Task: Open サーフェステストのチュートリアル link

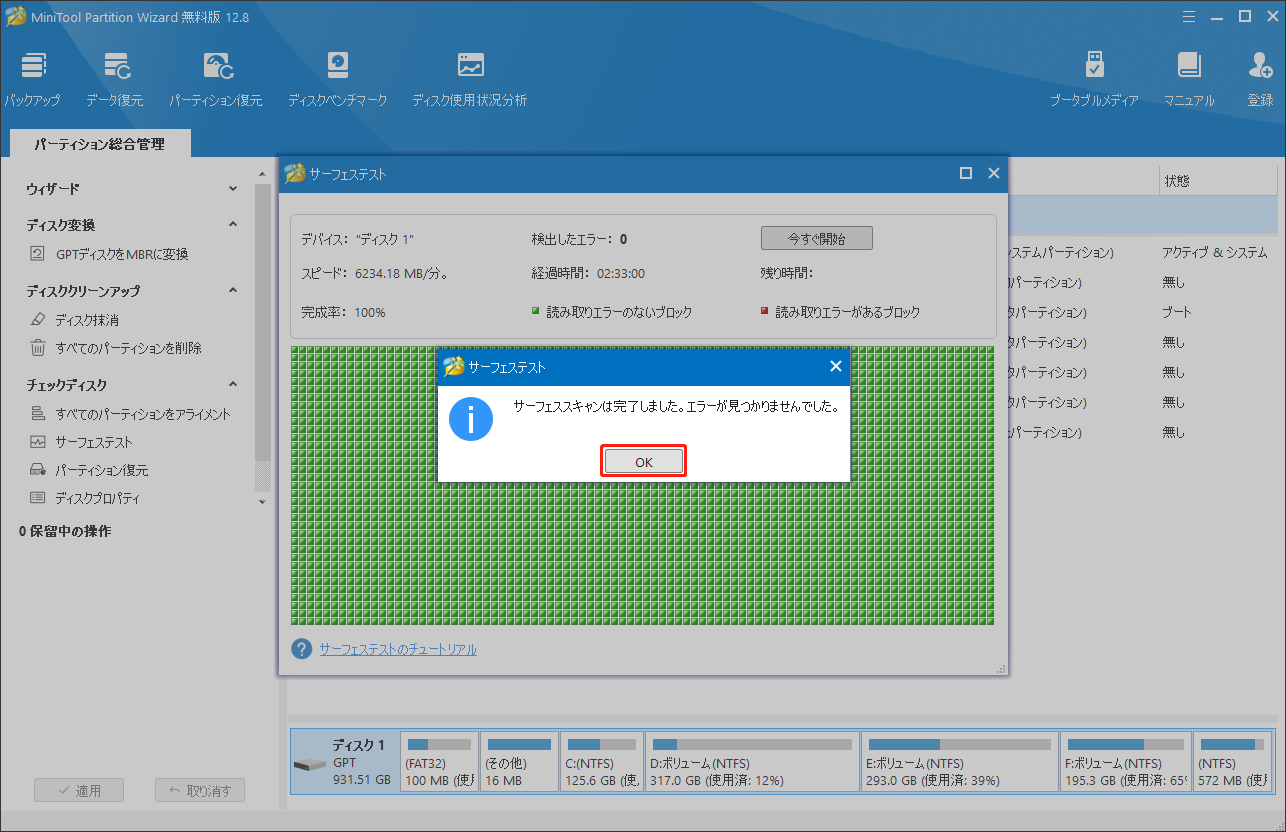Action: pyautogui.click(x=398, y=650)
